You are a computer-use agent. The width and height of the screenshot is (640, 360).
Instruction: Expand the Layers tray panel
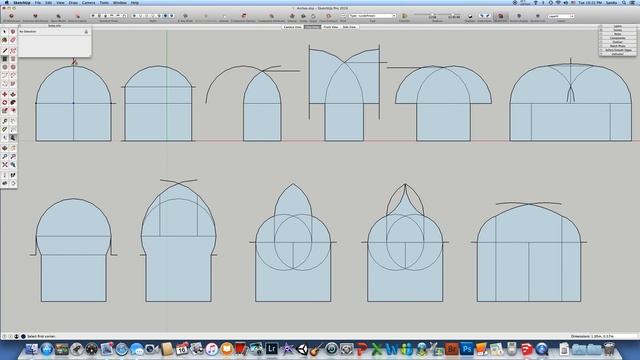pos(618,26)
